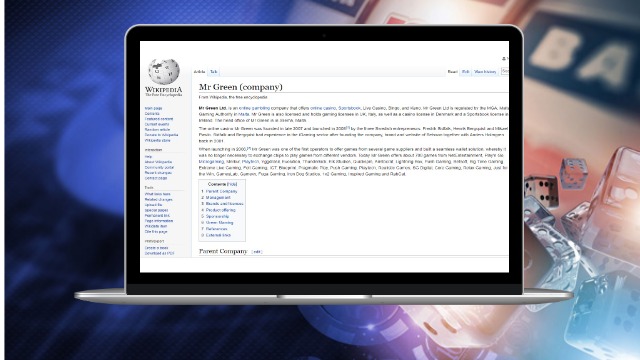640x360 pixels.
Task: Click into the Wikipedia search field
Action: [x=505, y=71]
